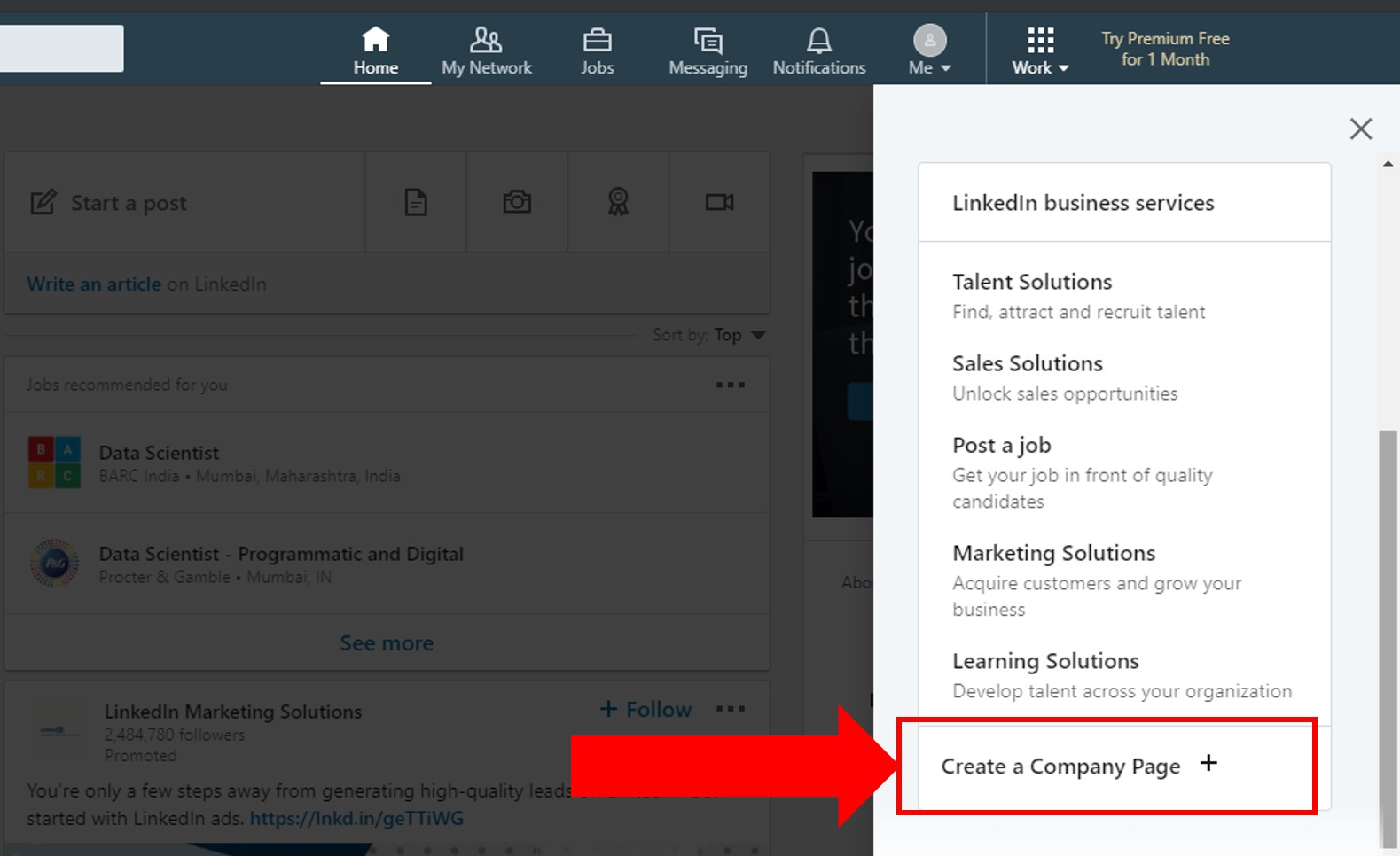Image resolution: width=1400 pixels, height=856 pixels.
Task: Close the Work side panel
Action: tap(1361, 128)
